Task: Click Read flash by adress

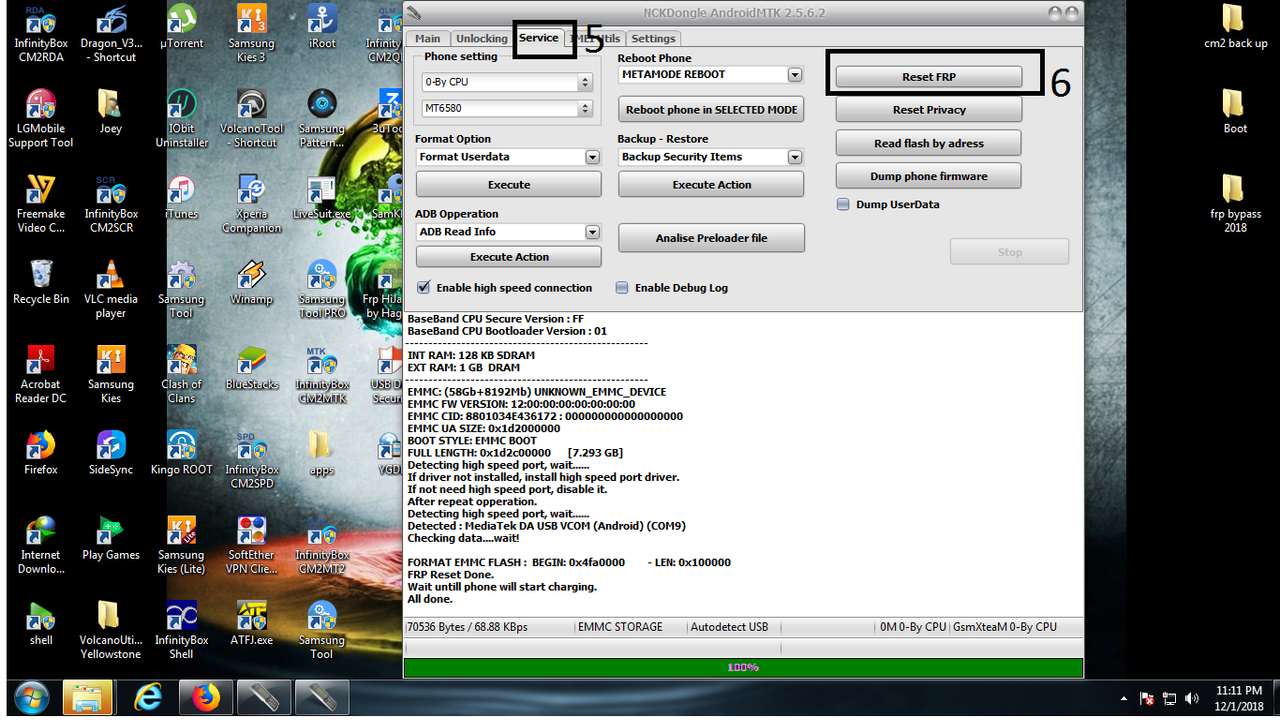Action: [929, 143]
